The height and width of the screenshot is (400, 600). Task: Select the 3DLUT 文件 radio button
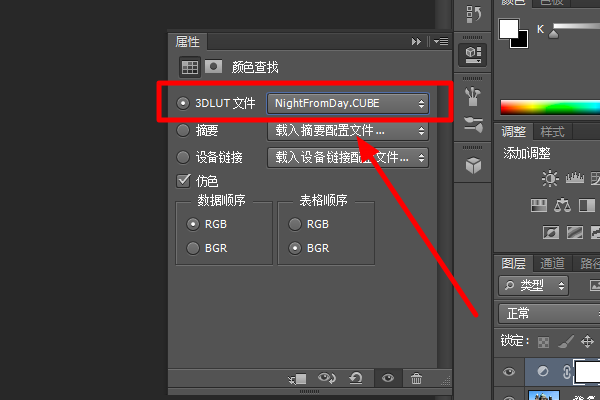tap(183, 103)
